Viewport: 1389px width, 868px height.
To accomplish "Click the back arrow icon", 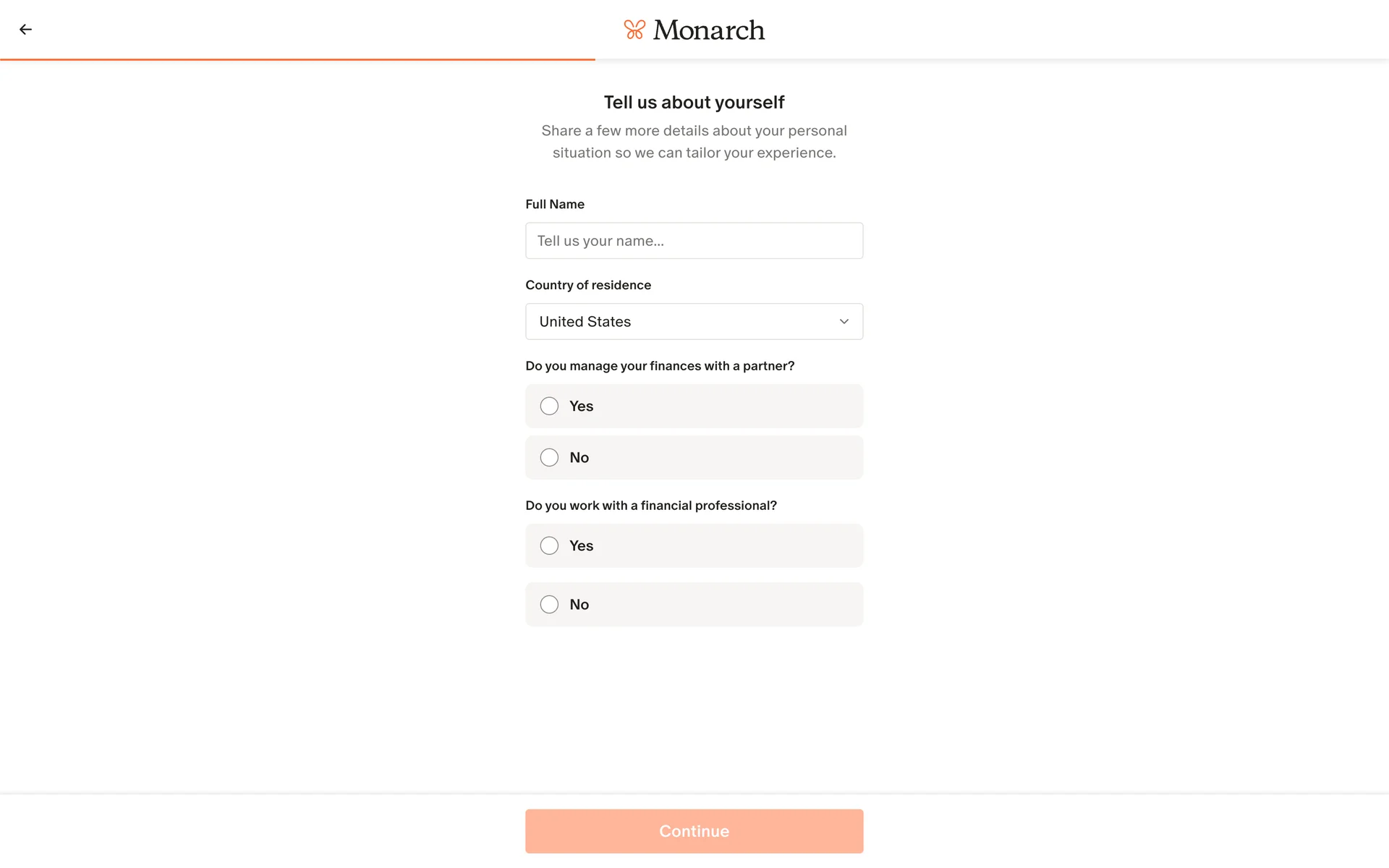I will (x=25, y=30).
